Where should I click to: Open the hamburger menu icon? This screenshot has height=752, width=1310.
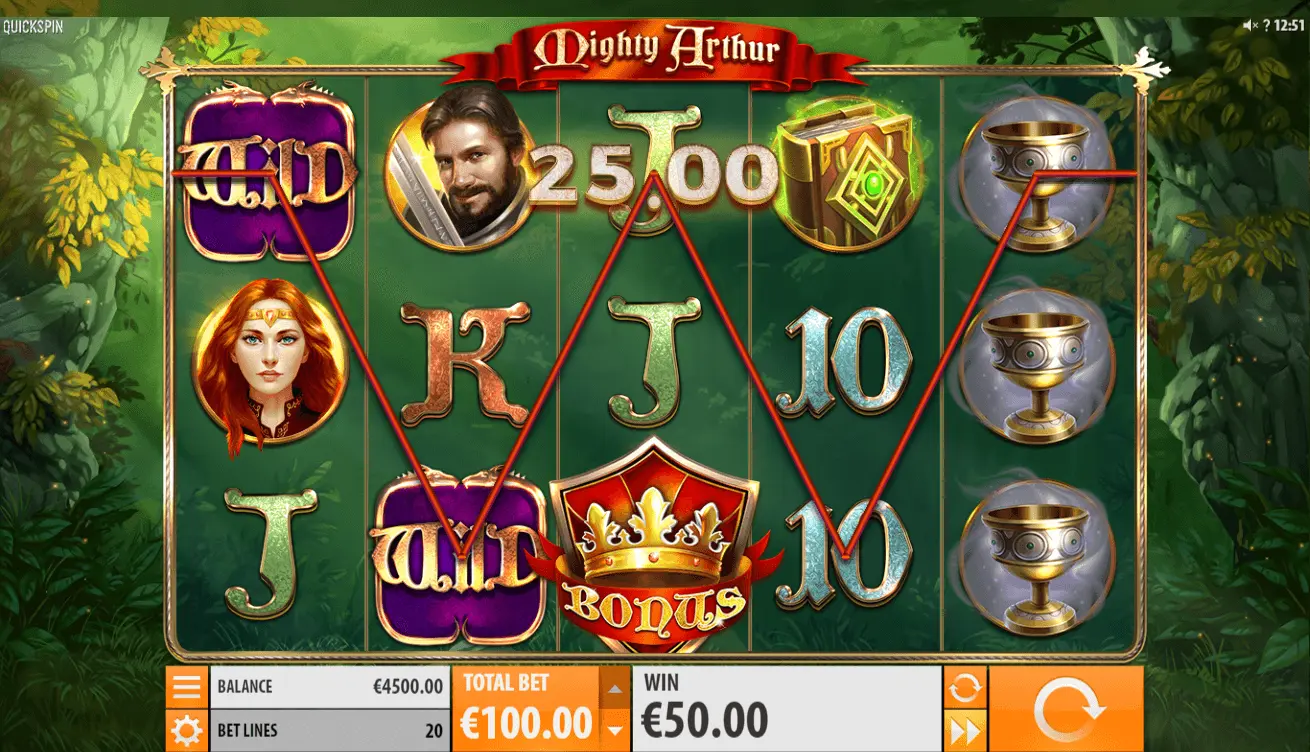(187, 687)
